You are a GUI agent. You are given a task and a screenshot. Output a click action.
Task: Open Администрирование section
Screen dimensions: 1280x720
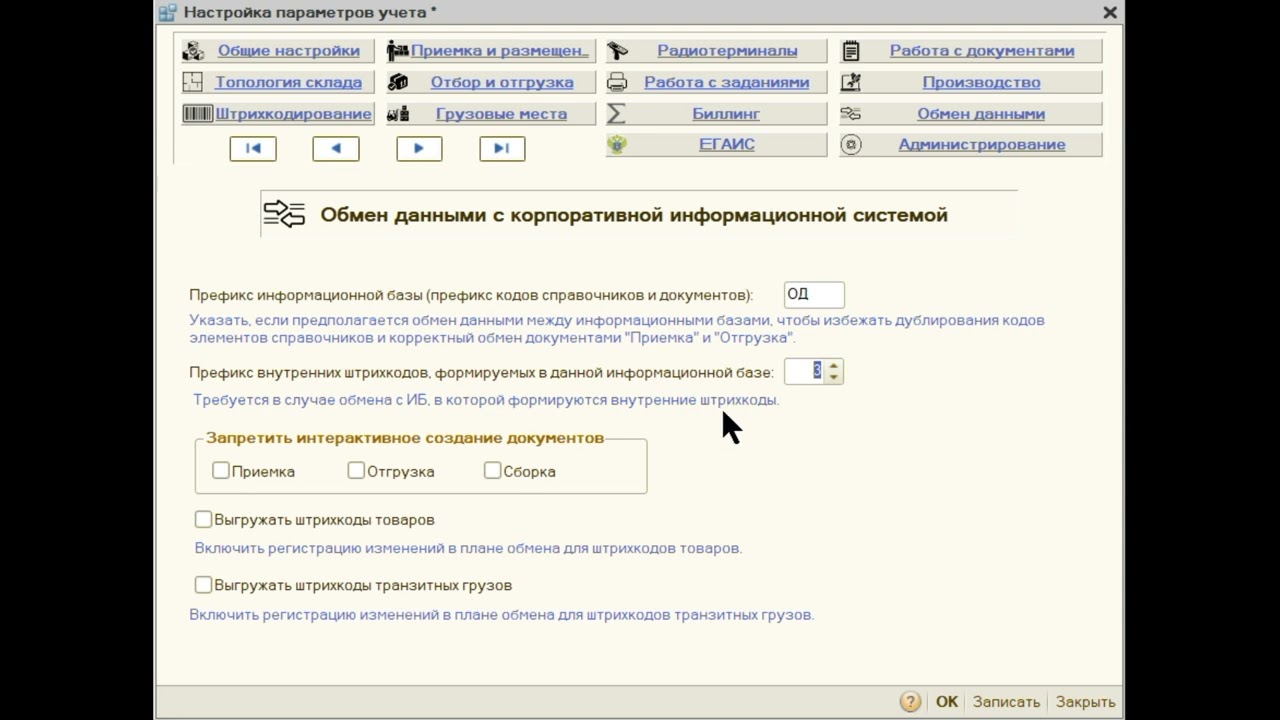[x=982, y=144]
